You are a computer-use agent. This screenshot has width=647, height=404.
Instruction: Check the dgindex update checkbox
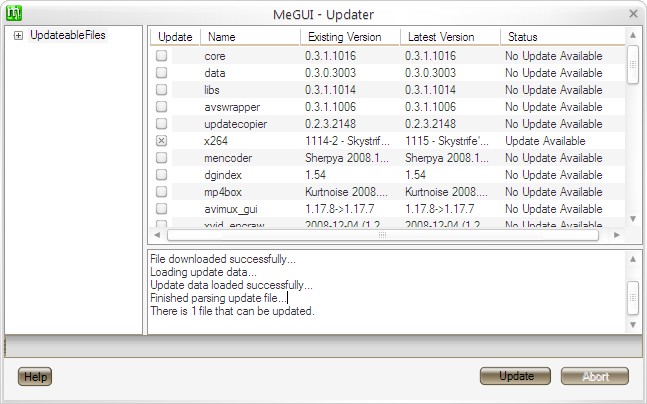click(x=161, y=175)
